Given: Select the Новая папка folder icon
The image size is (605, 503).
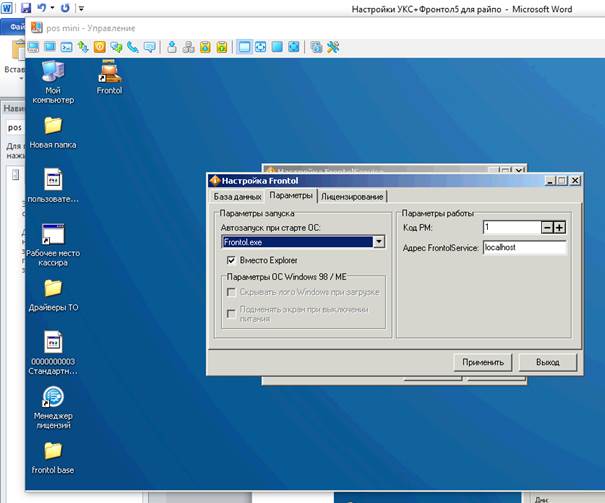Looking at the screenshot, I should click(x=53, y=132).
